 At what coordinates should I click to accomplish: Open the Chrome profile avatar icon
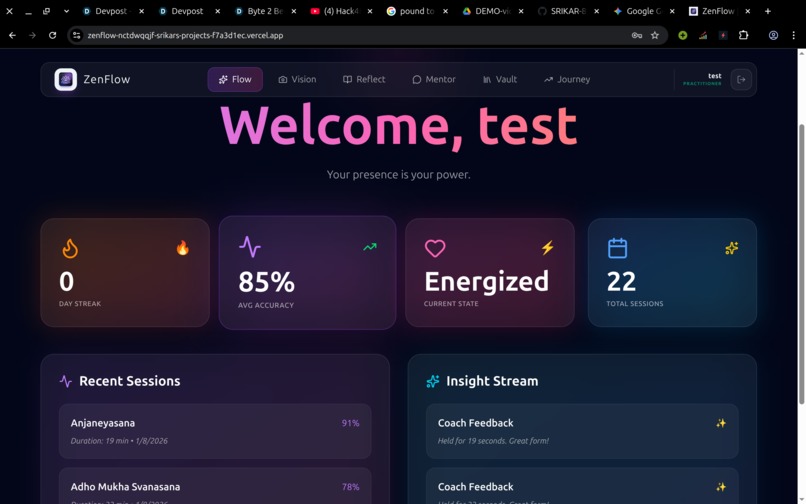coord(773,35)
